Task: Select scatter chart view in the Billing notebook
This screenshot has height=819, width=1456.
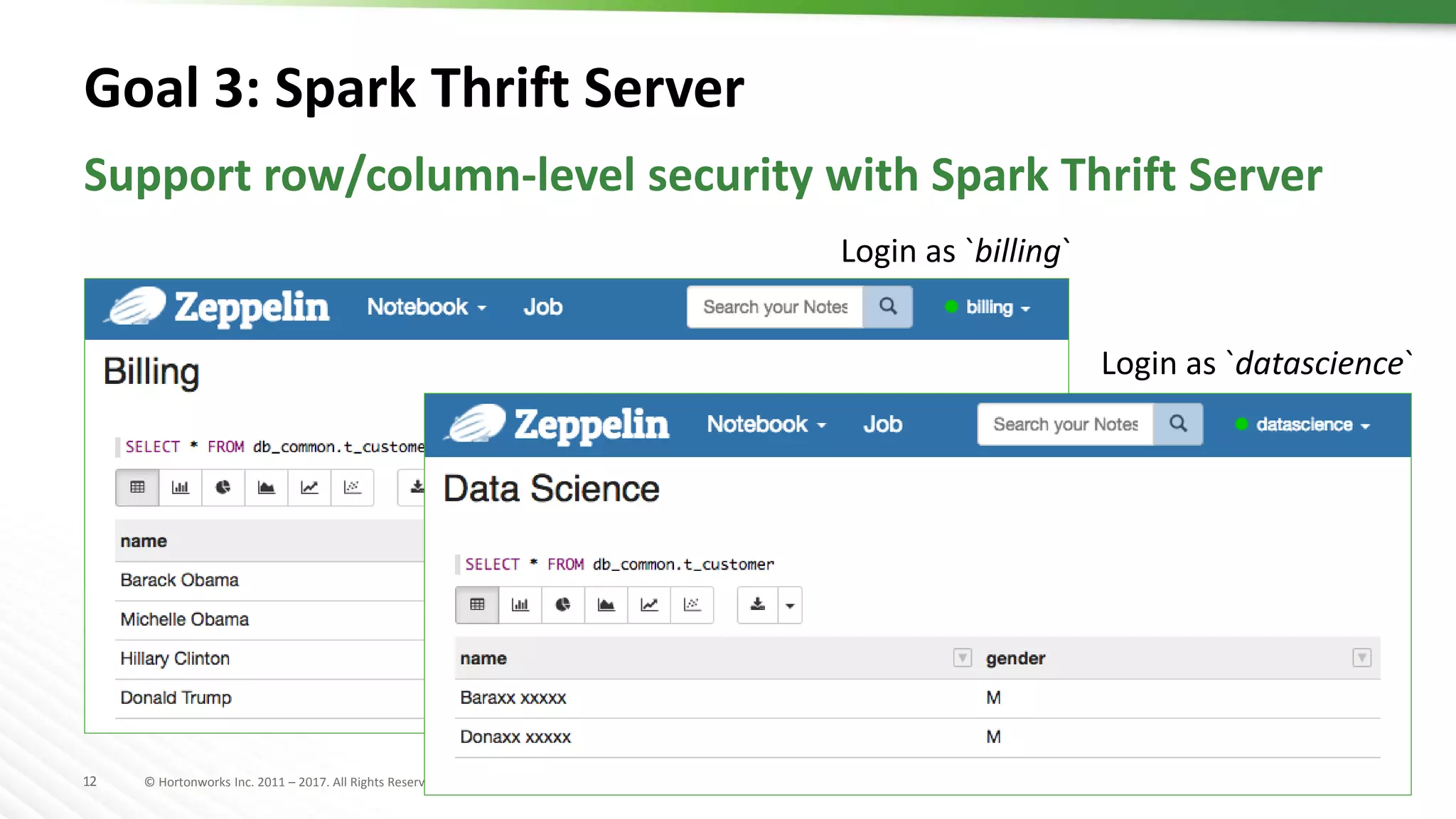Action: point(352,488)
